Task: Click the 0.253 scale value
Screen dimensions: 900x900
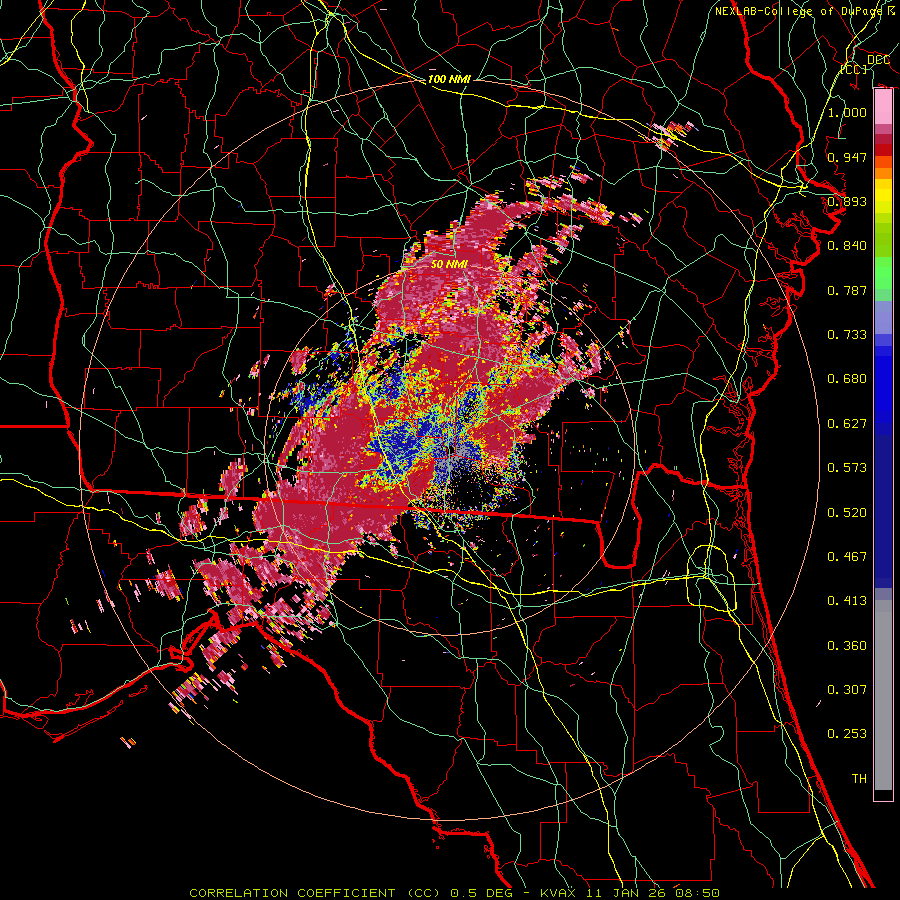Action: (x=847, y=734)
